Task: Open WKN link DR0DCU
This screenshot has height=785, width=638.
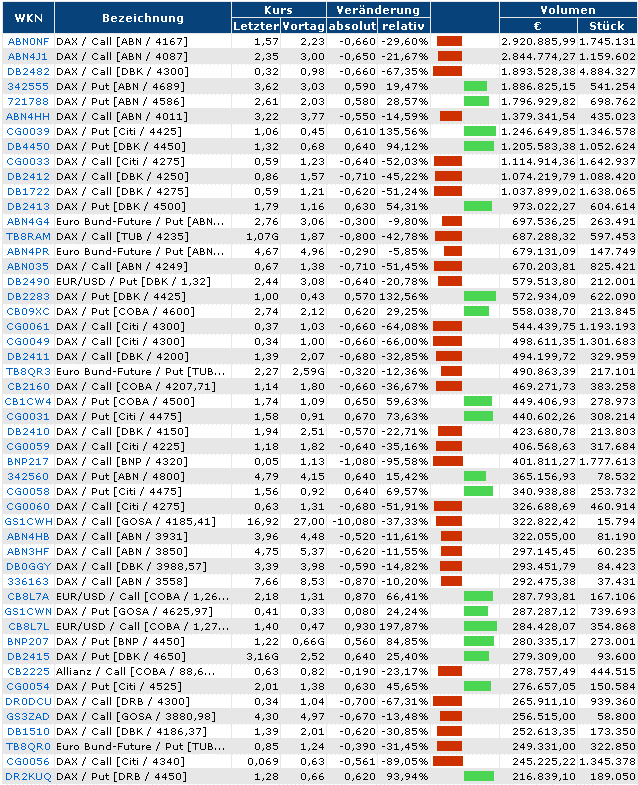Action: coord(28,702)
